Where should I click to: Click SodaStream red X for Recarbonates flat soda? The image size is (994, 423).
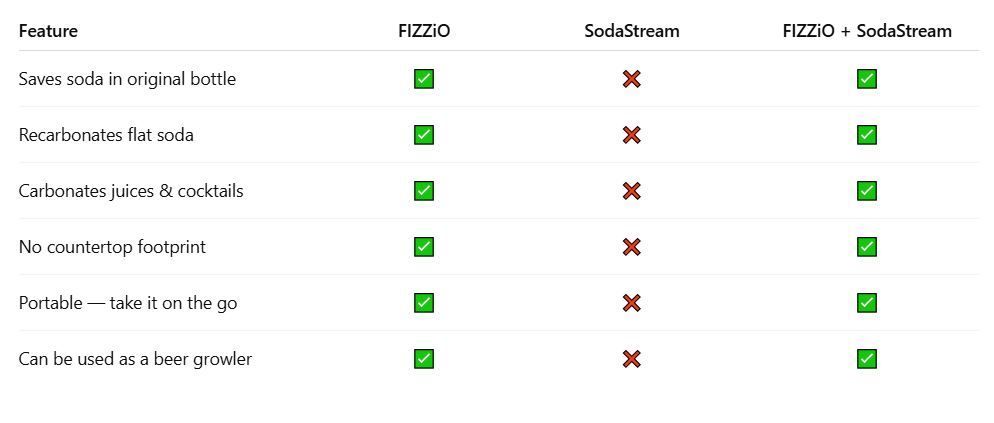pyautogui.click(x=631, y=135)
